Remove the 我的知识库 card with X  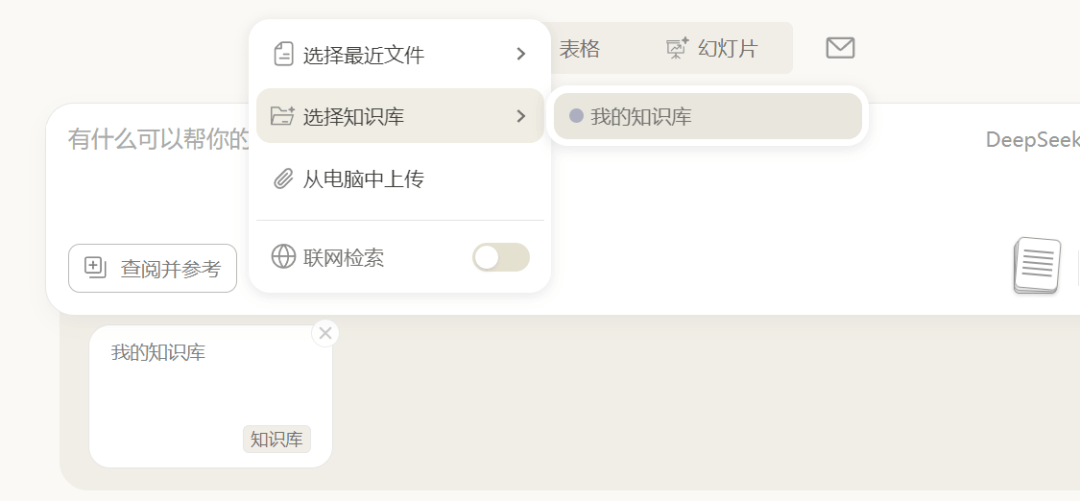(x=325, y=333)
